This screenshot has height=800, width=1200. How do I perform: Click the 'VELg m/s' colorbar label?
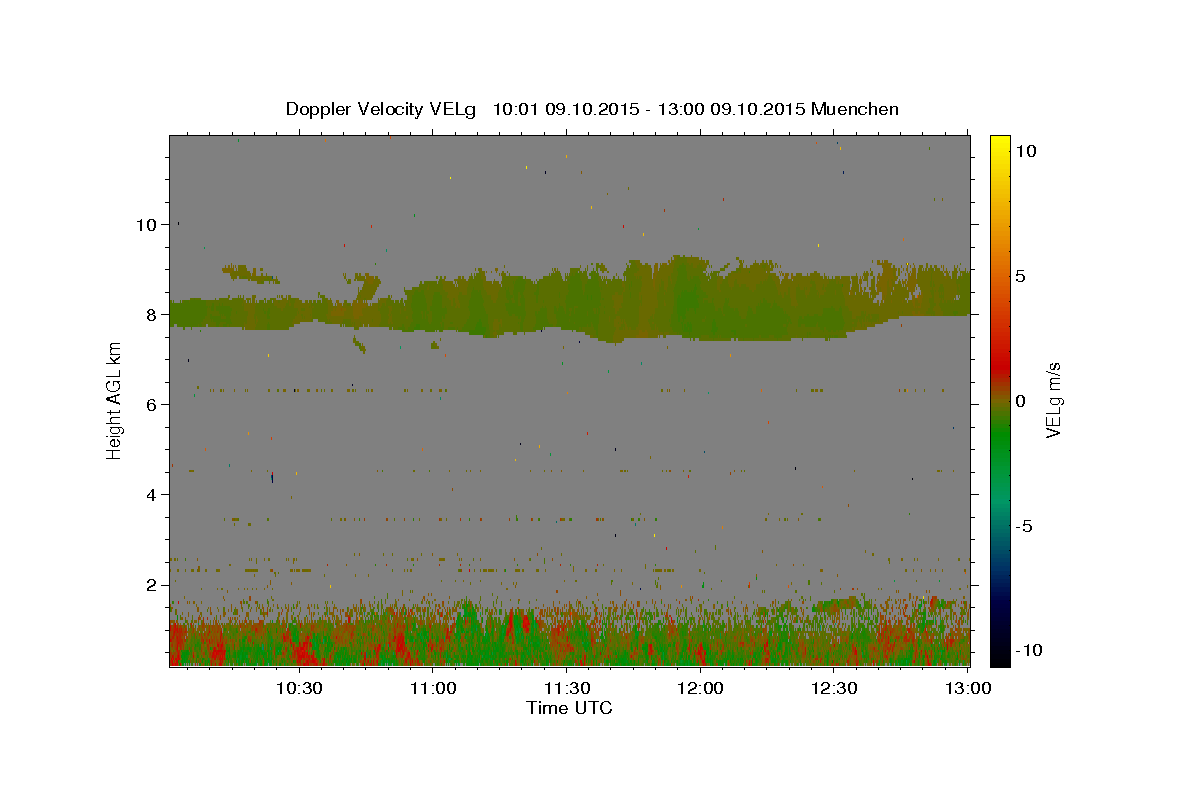pyautogui.click(x=1053, y=401)
